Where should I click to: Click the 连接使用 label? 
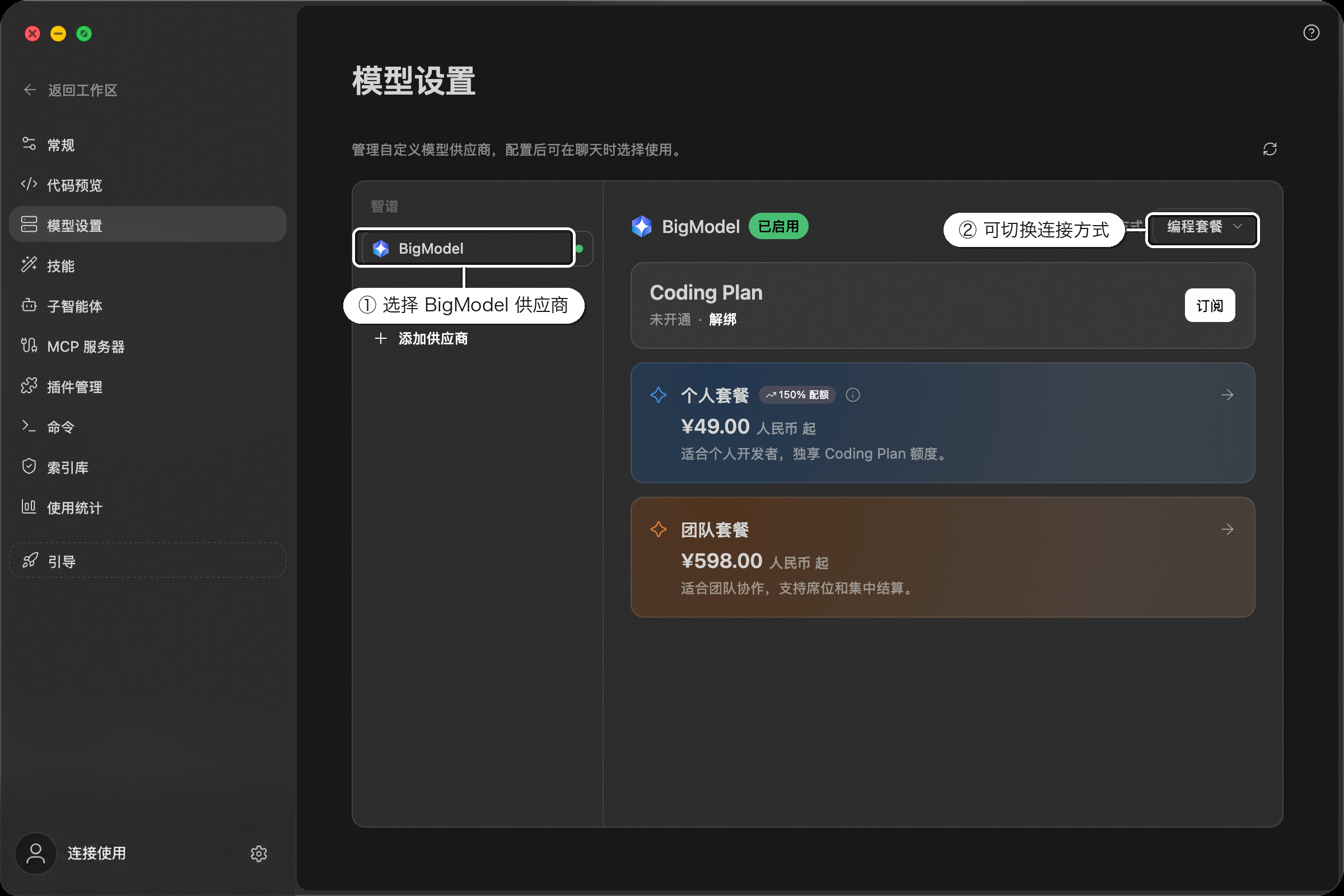tap(96, 853)
